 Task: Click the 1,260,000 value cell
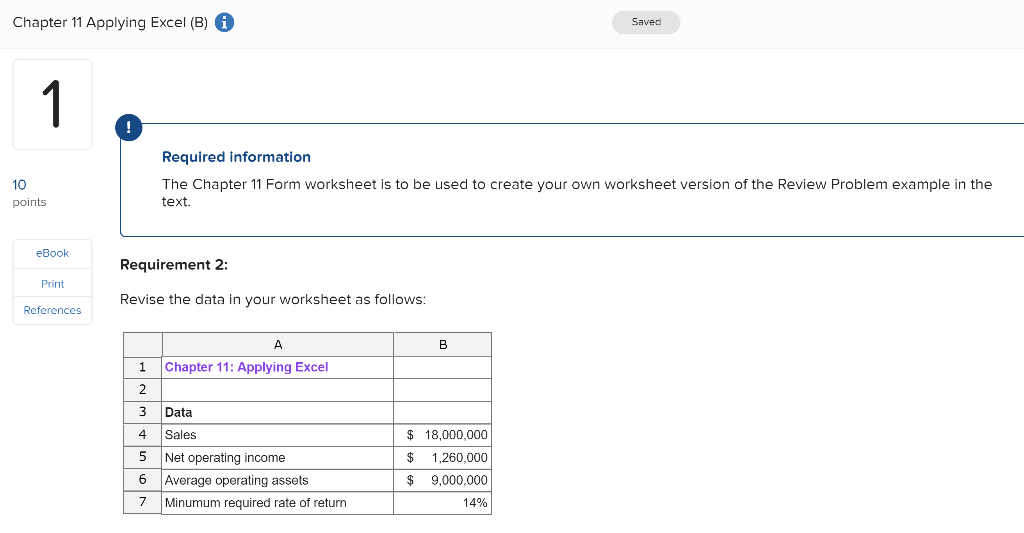click(443, 457)
